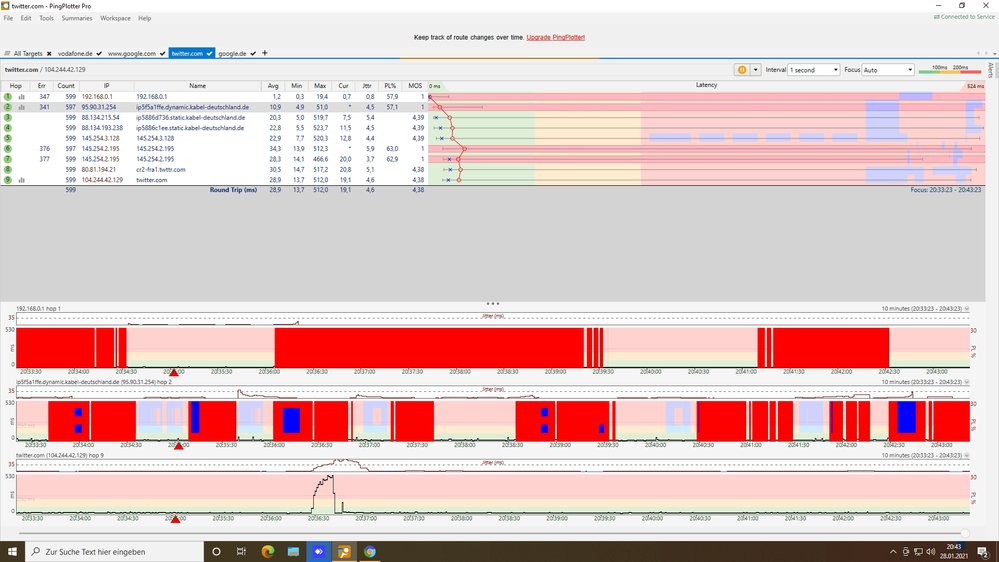Image resolution: width=999 pixels, height=562 pixels.
Task: Switch to the google.de tab
Action: tap(233, 54)
